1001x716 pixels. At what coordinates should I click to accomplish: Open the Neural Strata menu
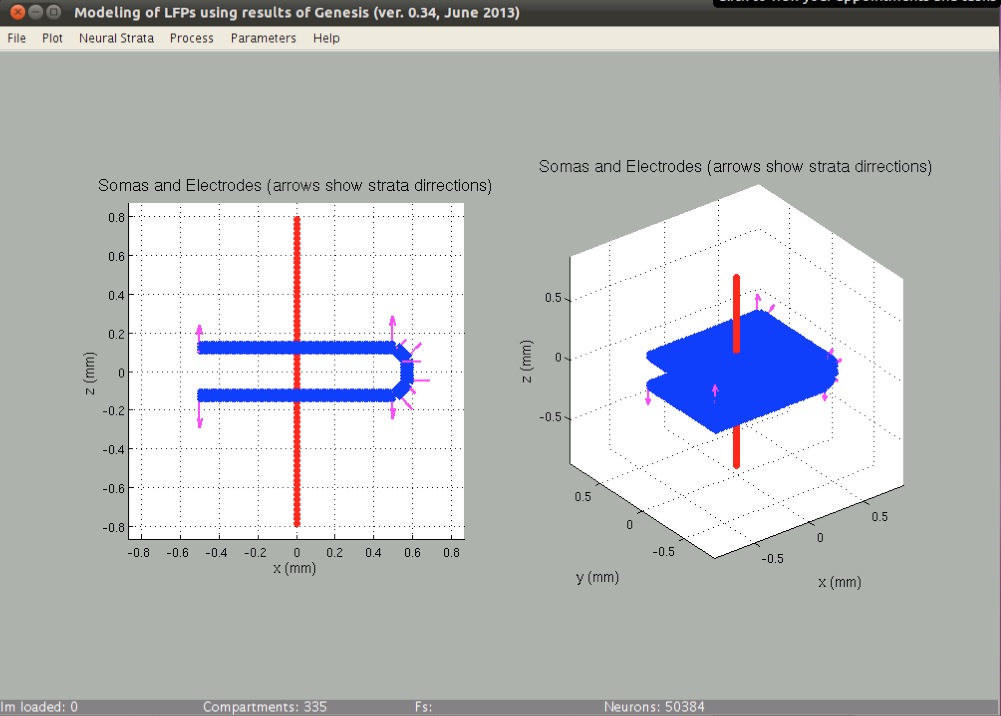pyautogui.click(x=116, y=38)
